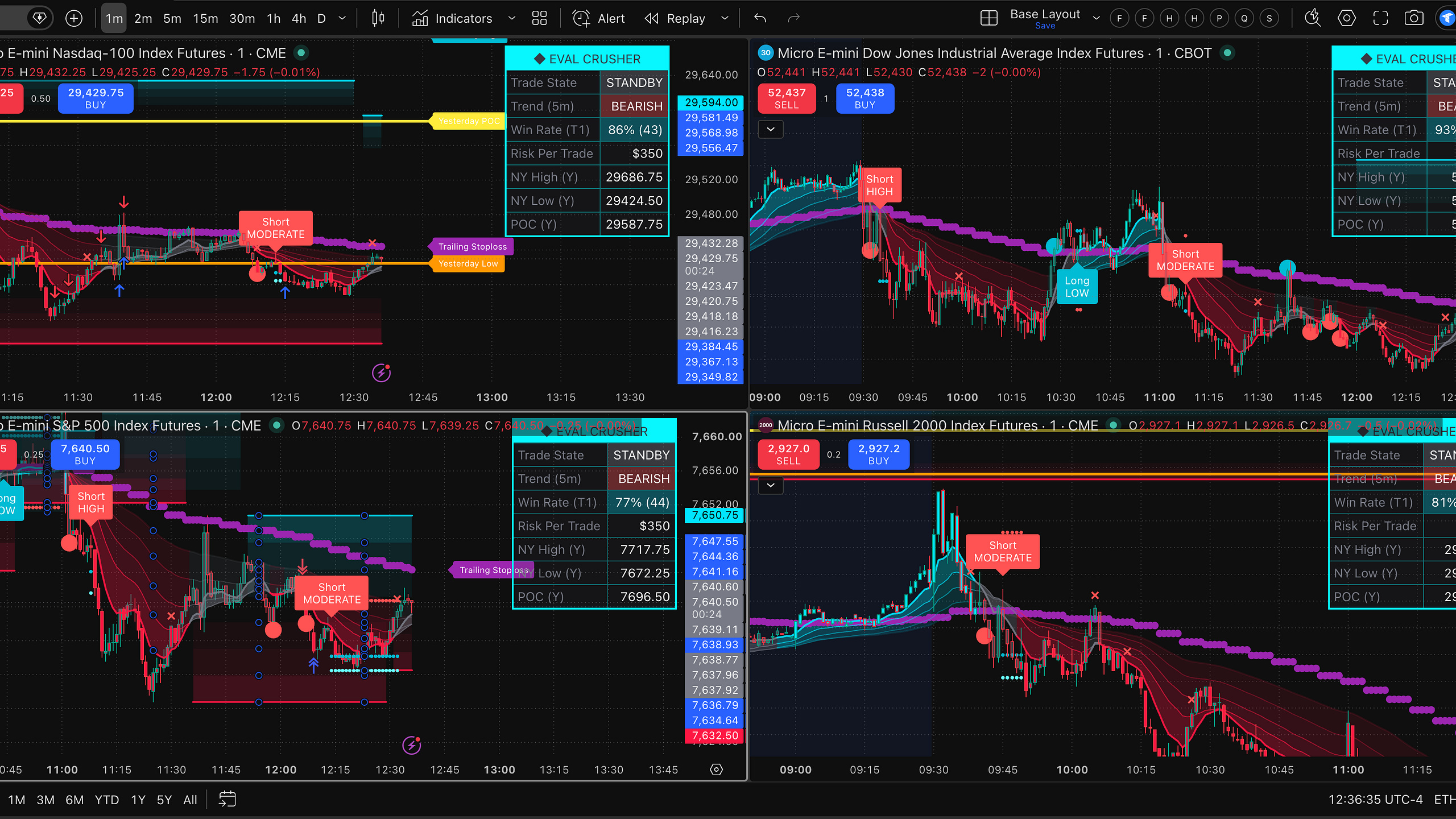Screen dimensions: 1456x819
Task: Click the Nasdaq 29,429.75 BUY button
Action: (x=96, y=98)
